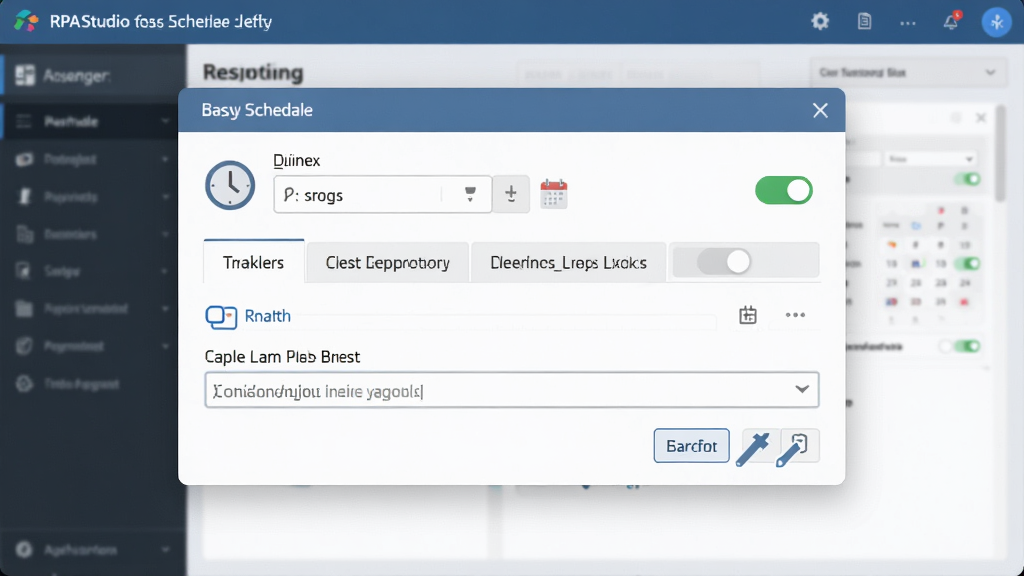Open the three-dot menu in Rnath row
1024x576 pixels.
(x=795, y=315)
